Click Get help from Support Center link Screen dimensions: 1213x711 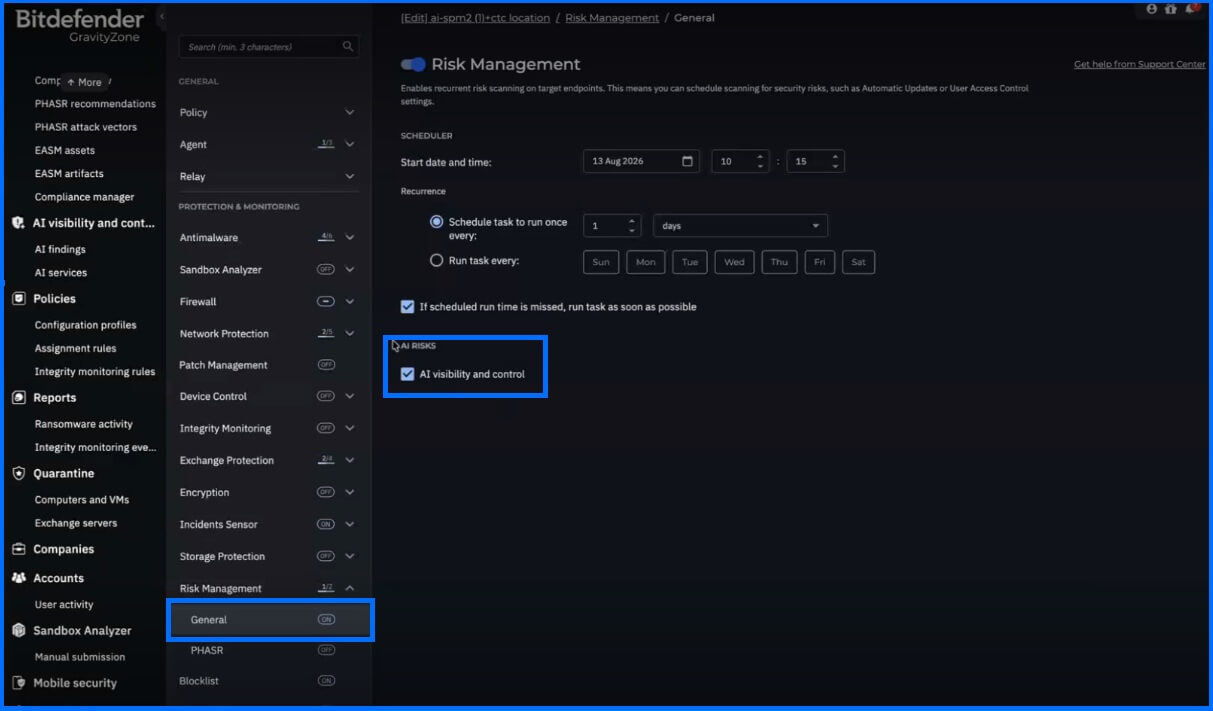point(1140,64)
